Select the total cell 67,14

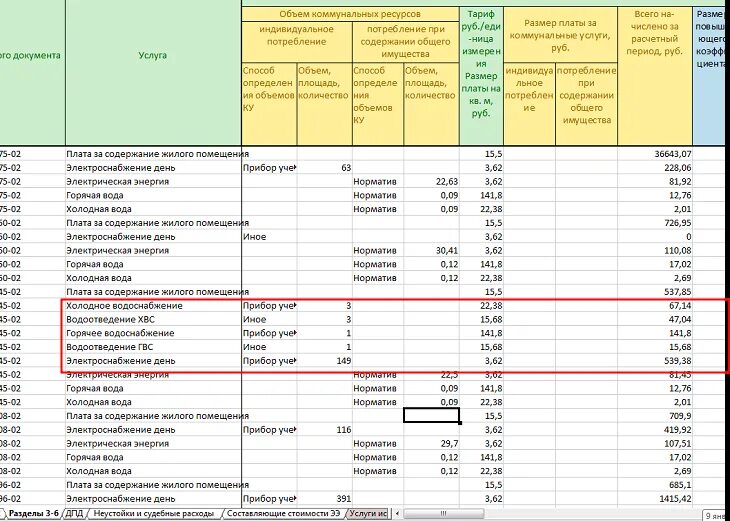(655, 305)
